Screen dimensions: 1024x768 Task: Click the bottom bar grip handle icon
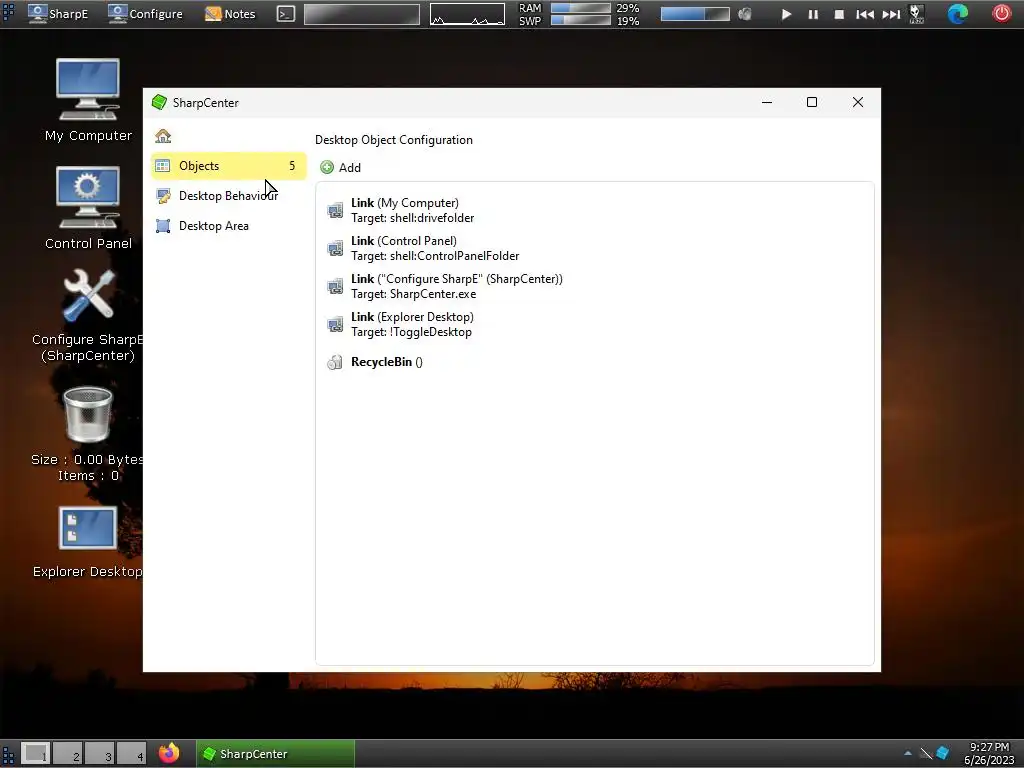[x=8, y=754]
